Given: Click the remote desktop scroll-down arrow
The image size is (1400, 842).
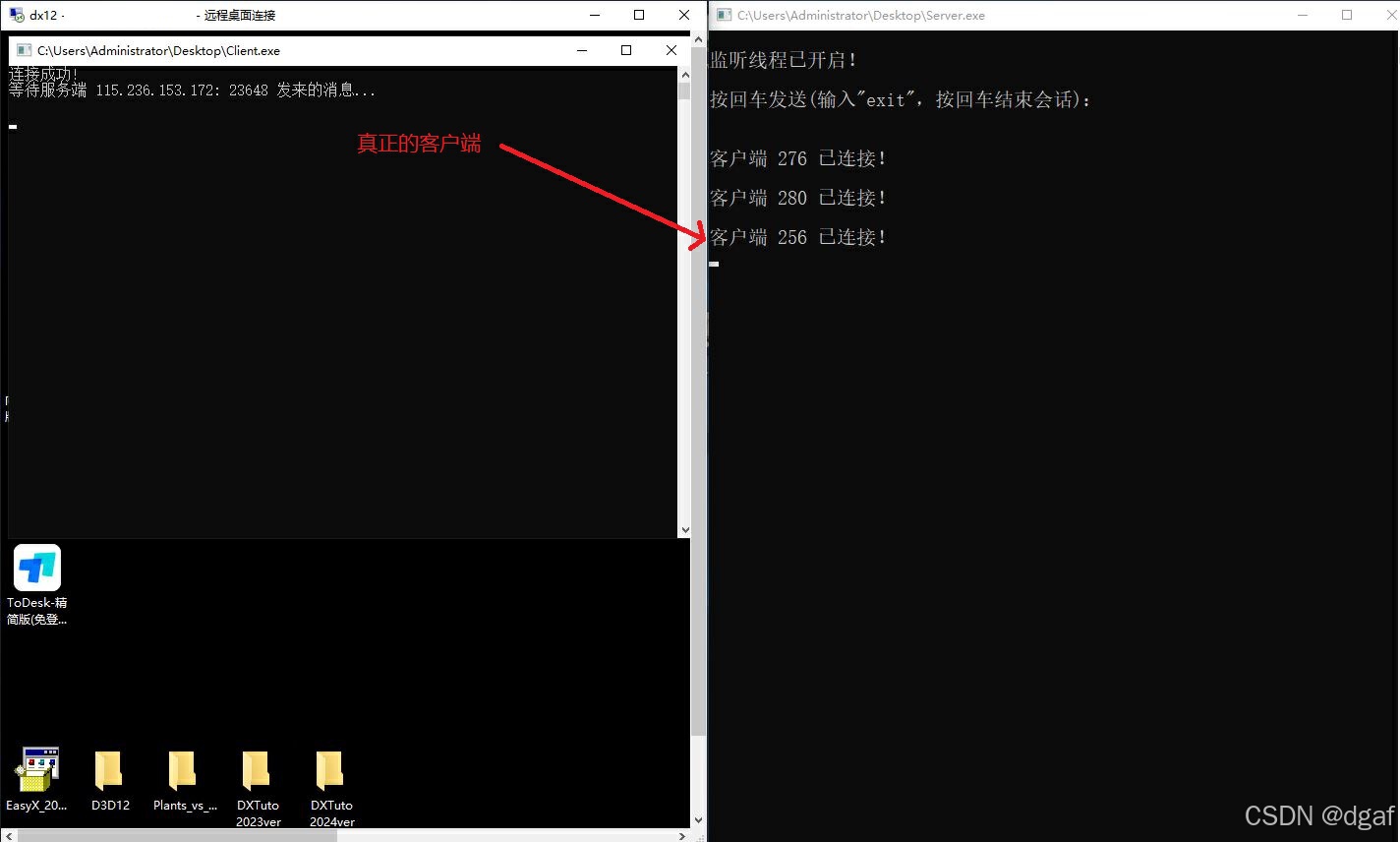Looking at the screenshot, I should 698,819.
